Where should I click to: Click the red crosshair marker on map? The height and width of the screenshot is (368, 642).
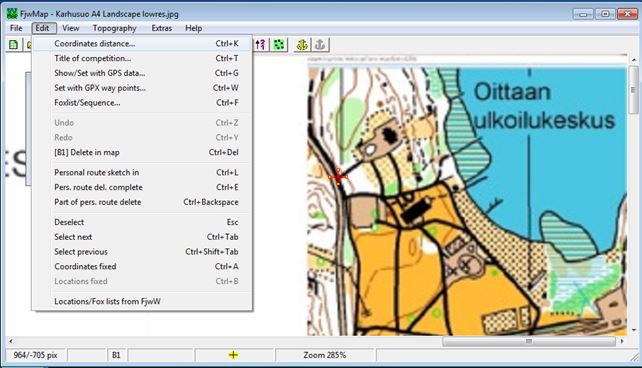pos(338,177)
